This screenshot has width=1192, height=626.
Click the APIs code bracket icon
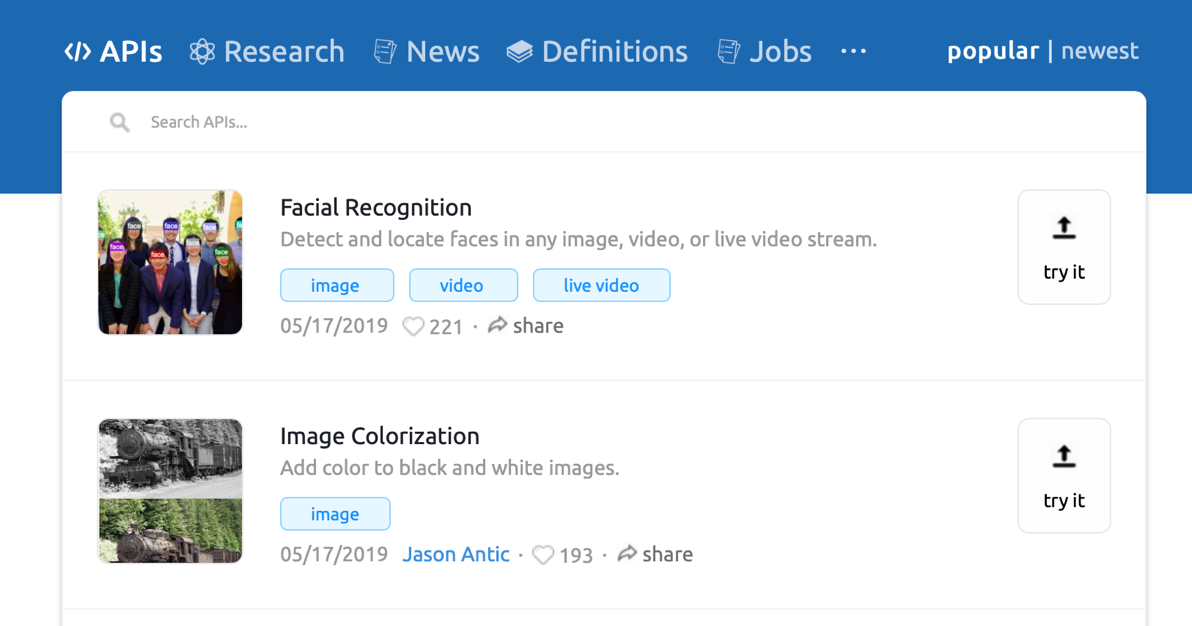tap(78, 52)
